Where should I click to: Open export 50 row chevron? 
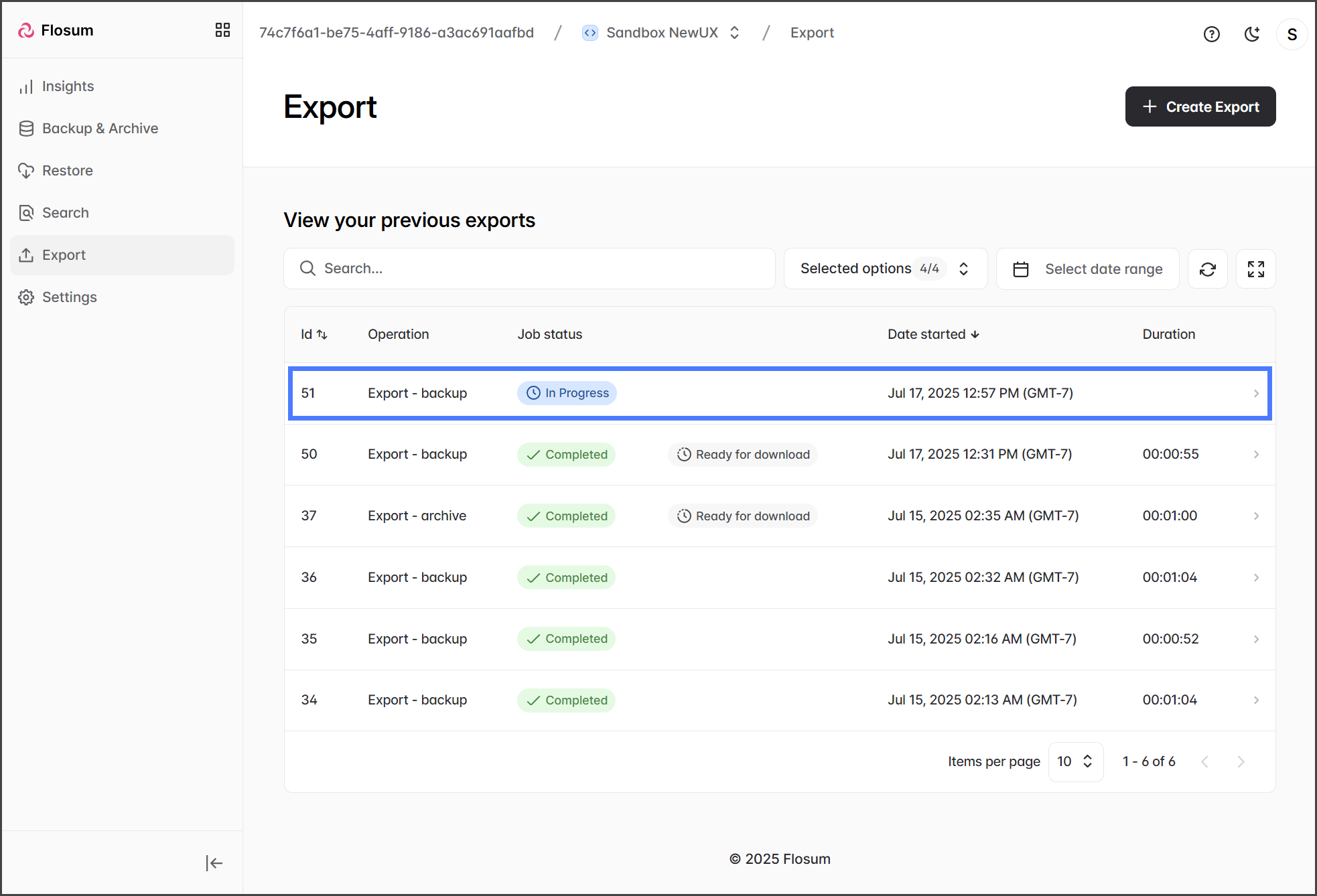1256,455
